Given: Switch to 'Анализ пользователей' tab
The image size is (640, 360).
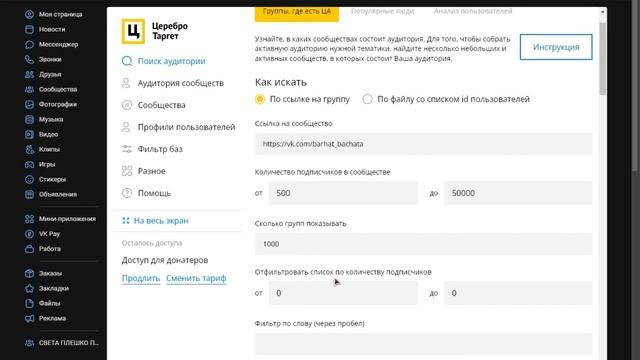Looking at the screenshot, I should click(x=473, y=11).
